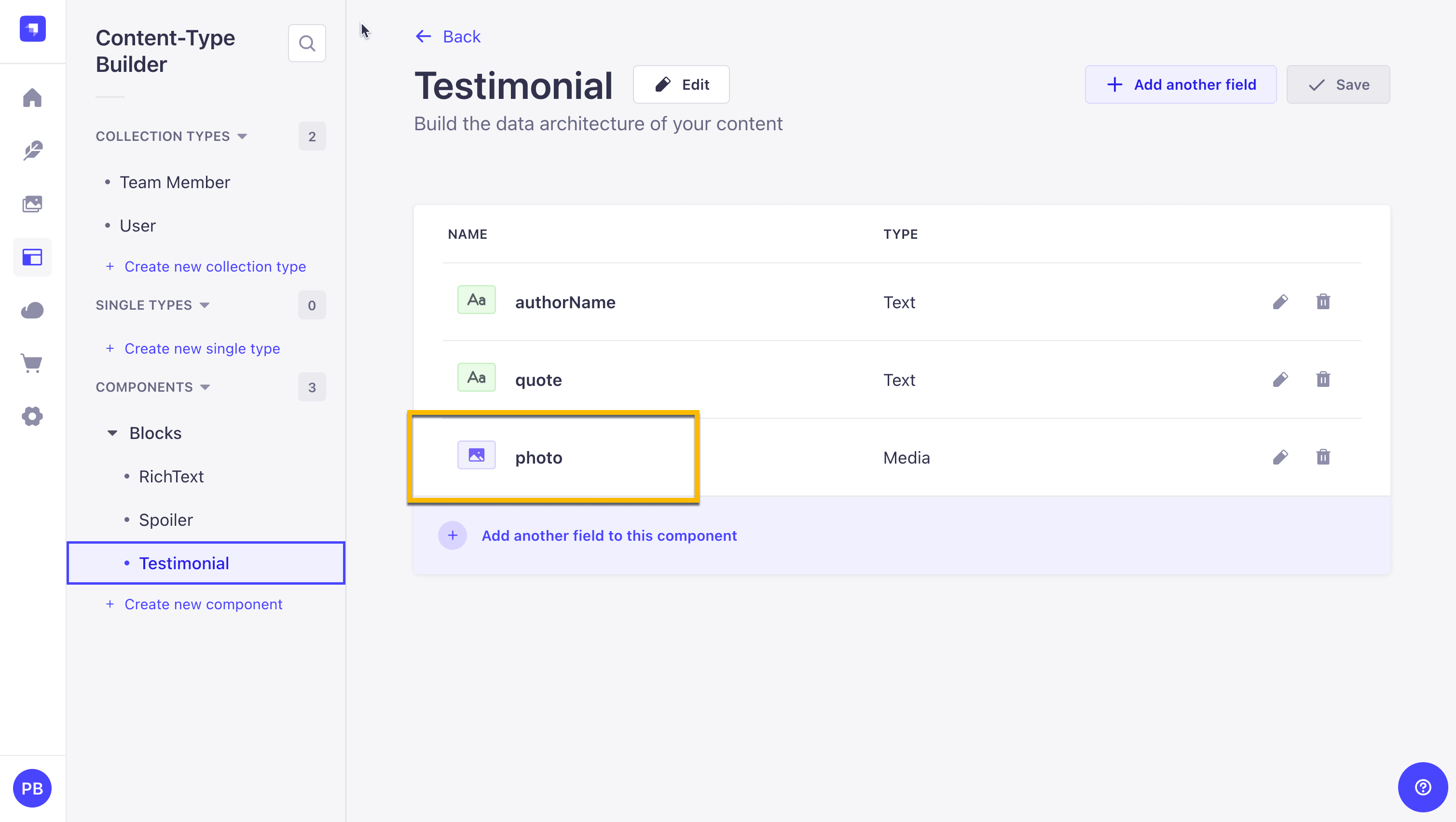Click the Home icon in the sidebar
The height and width of the screenshot is (822, 1456).
point(32,98)
